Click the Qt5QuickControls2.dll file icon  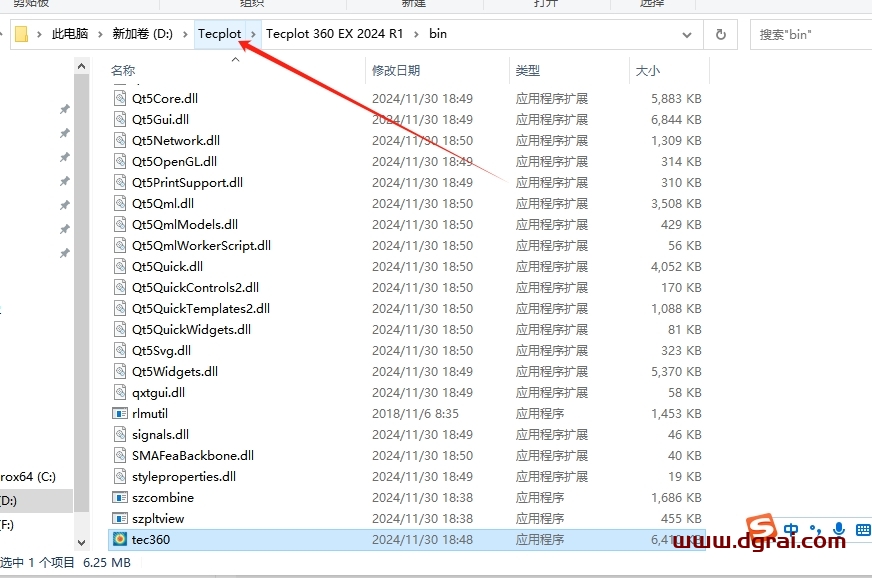pos(120,288)
